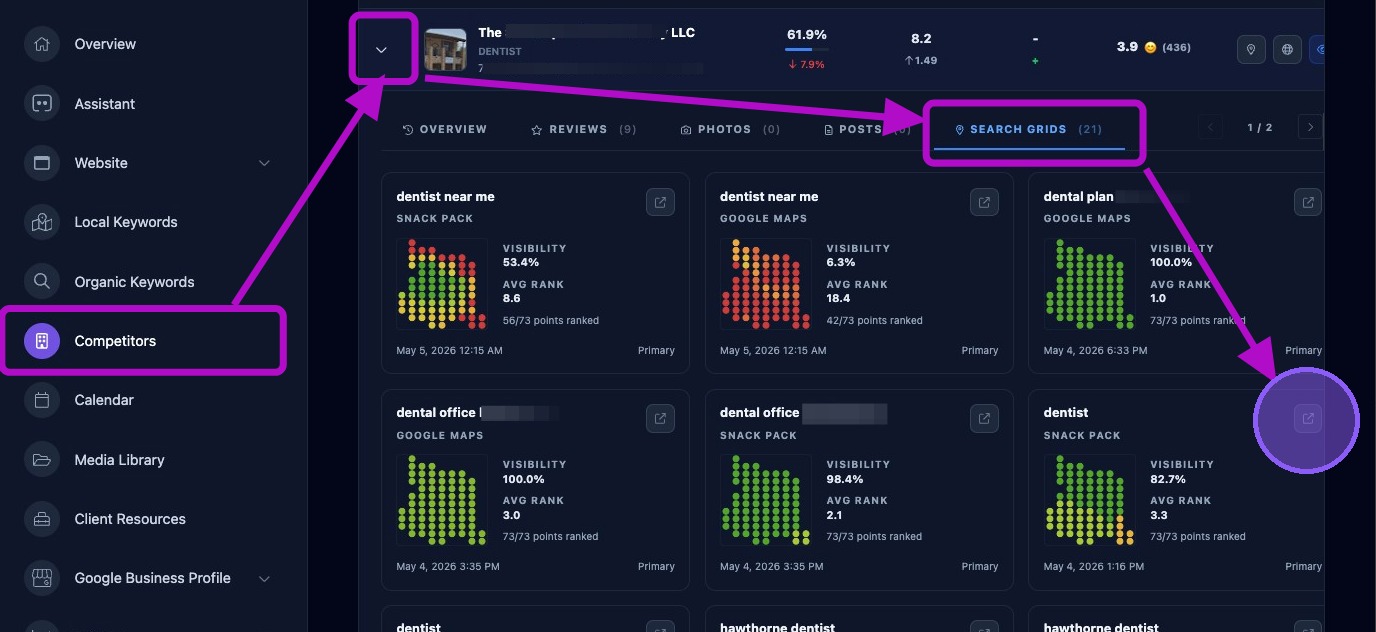The image size is (1376, 632).
Task: Click the May 4, 2026 6:33 PM timestamp
Action: coord(1095,351)
